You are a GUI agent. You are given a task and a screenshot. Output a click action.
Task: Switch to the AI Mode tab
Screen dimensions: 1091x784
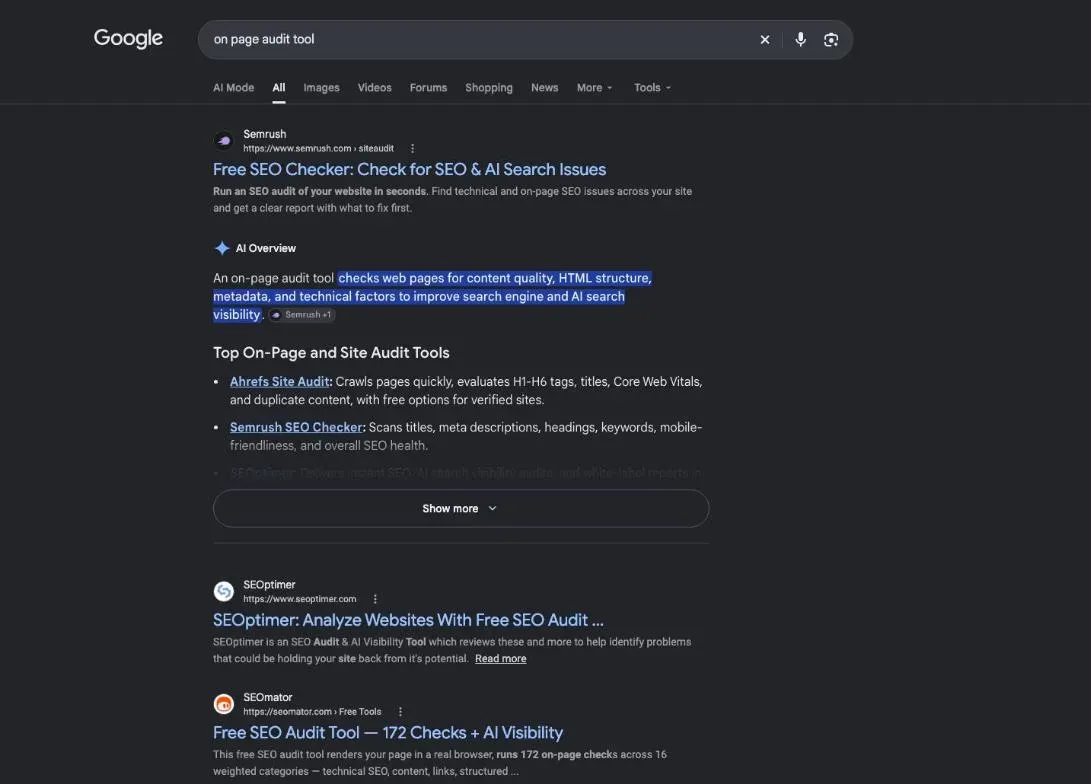(233, 88)
